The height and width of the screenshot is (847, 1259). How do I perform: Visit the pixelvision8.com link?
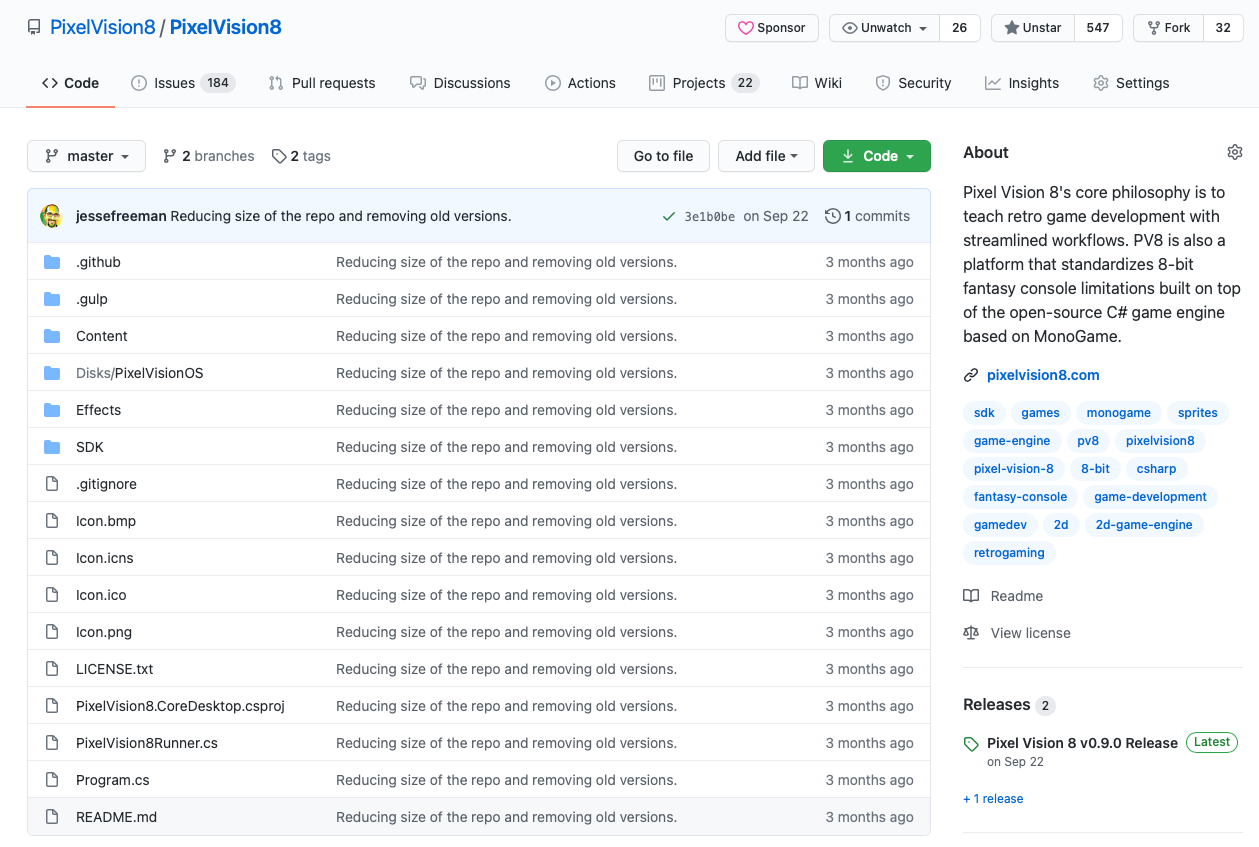pos(1043,374)
